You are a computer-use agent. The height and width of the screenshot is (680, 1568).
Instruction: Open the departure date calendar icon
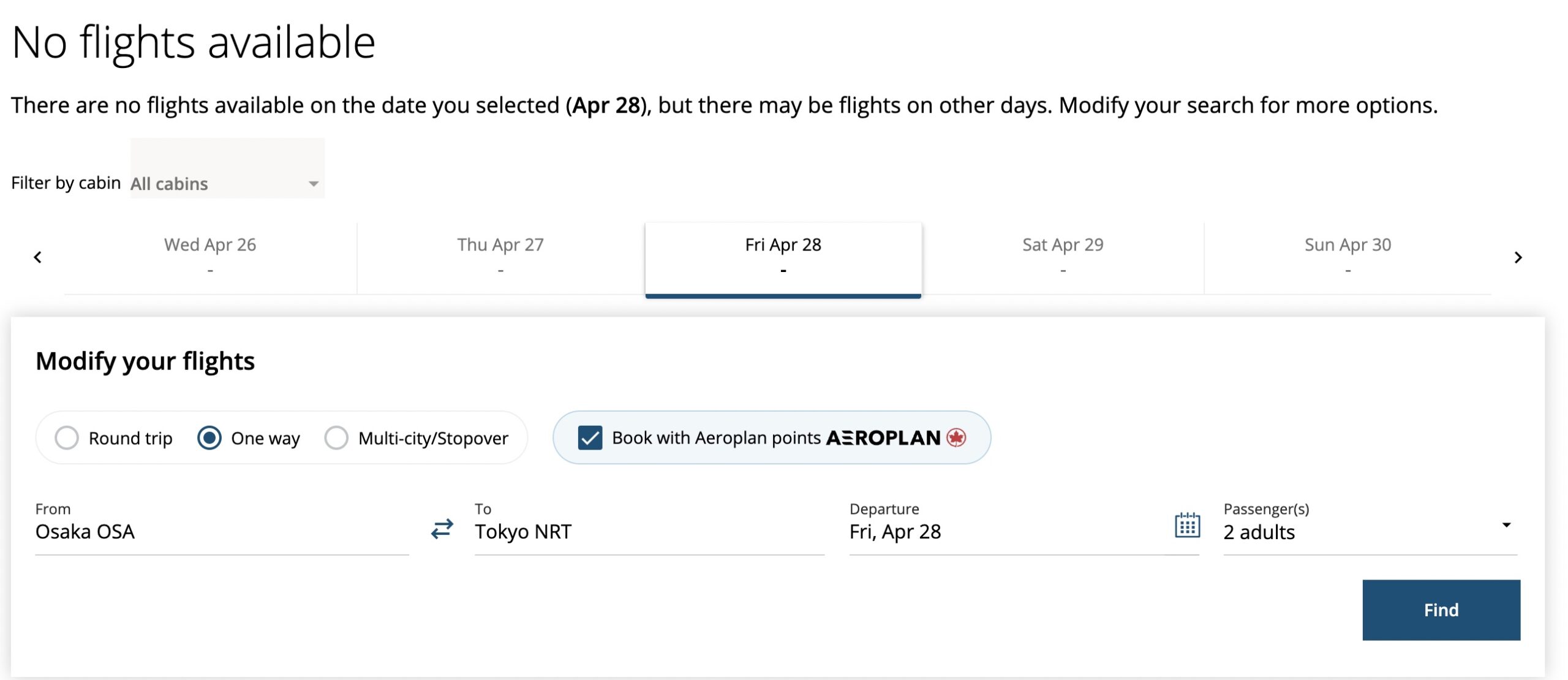pos(1186,526)
